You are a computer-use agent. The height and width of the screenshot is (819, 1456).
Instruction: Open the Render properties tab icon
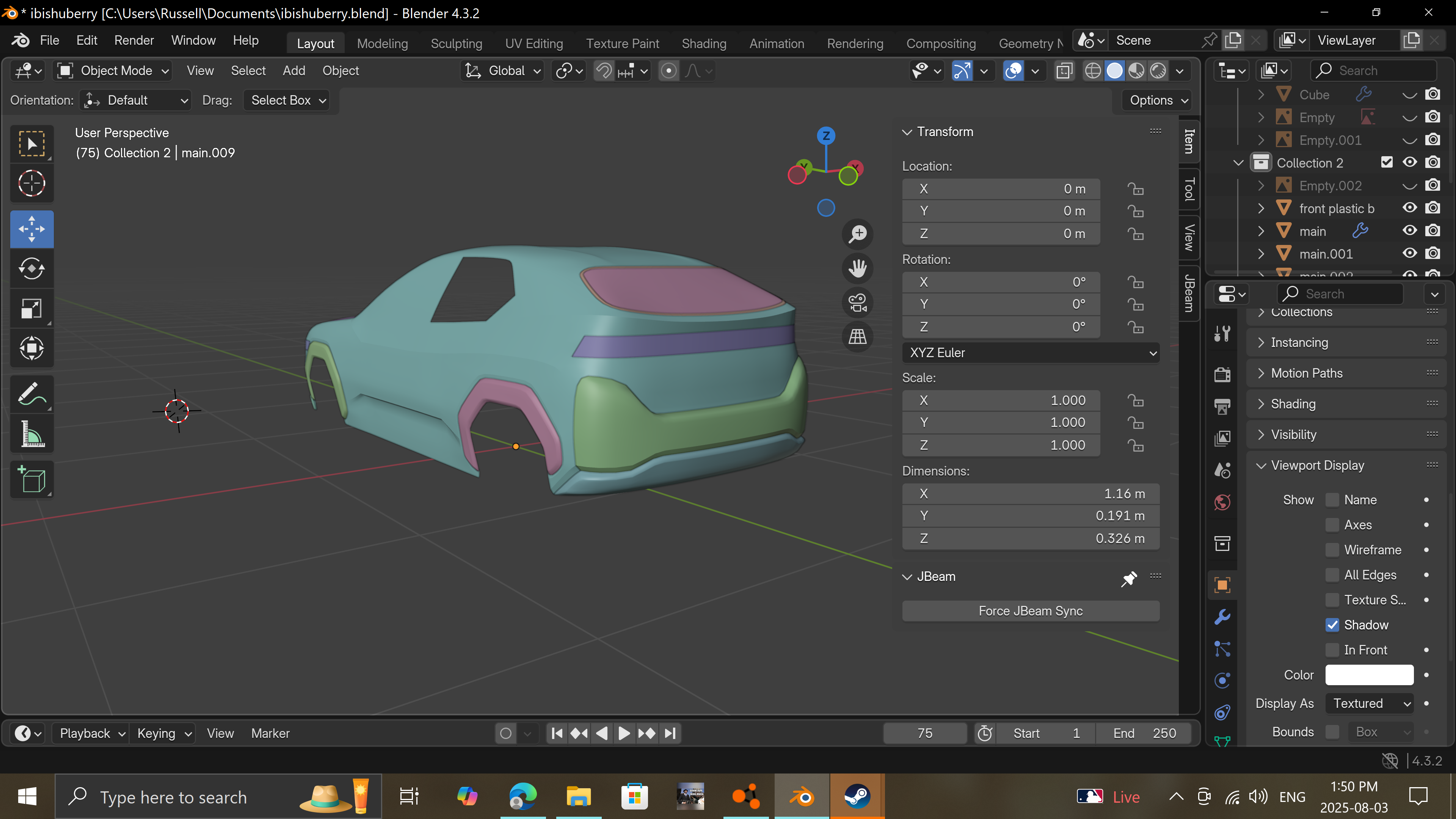pos(1222,374)
